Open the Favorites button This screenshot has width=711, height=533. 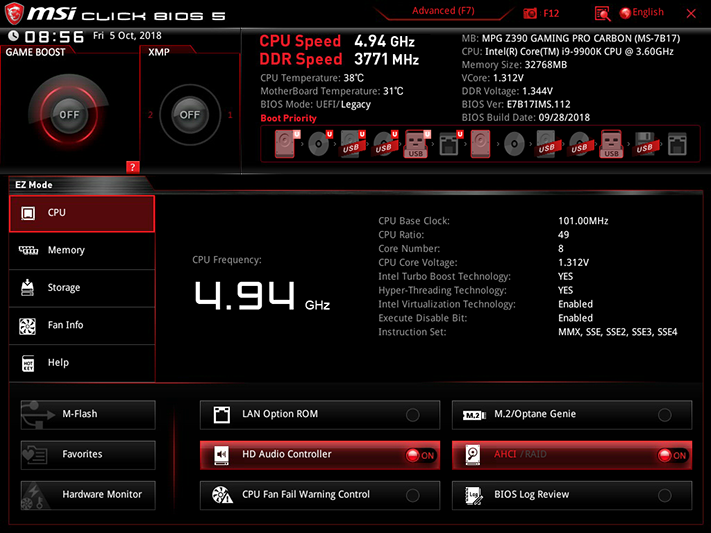[x=88, y=455]
